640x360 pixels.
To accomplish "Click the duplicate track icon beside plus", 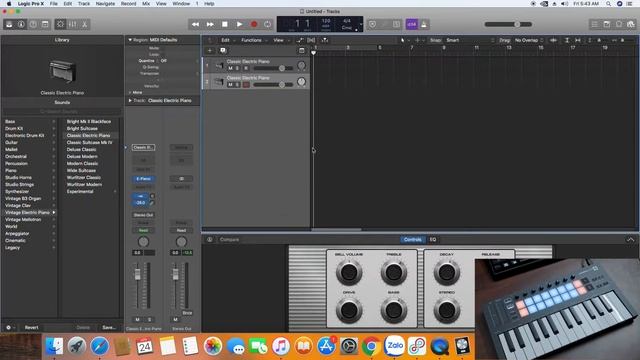I will tap(223, 51).
